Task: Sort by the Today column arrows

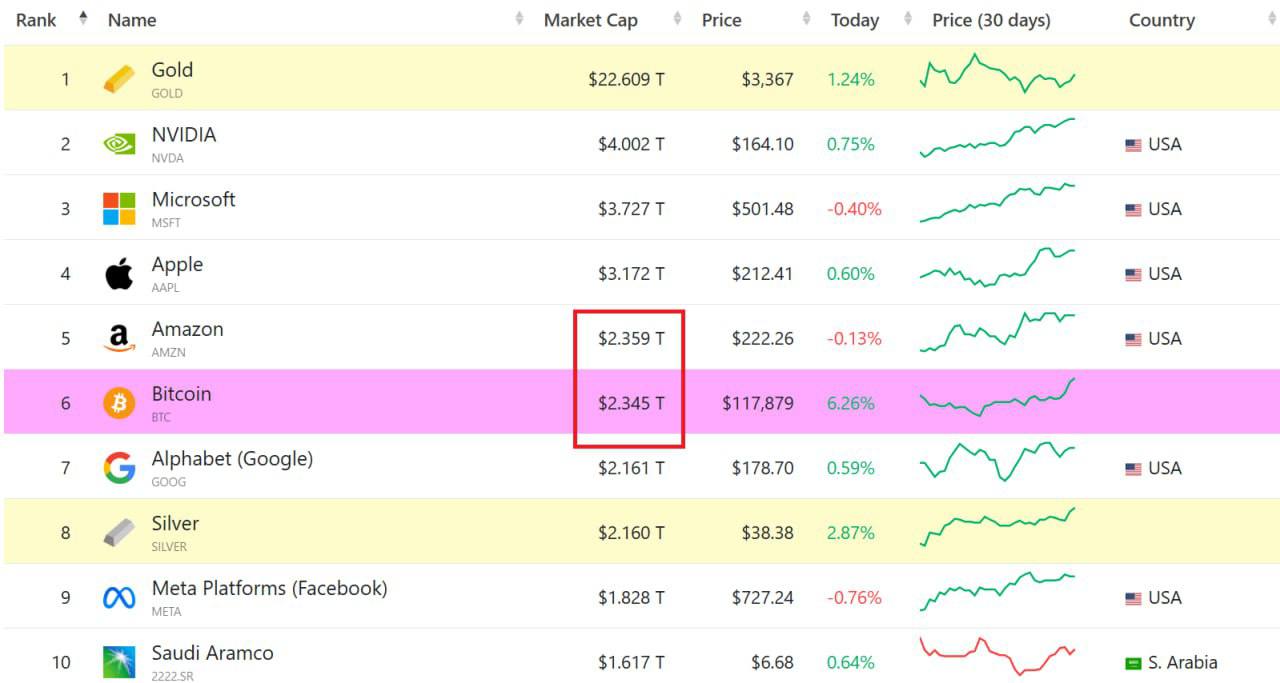Action: (908, 19)
